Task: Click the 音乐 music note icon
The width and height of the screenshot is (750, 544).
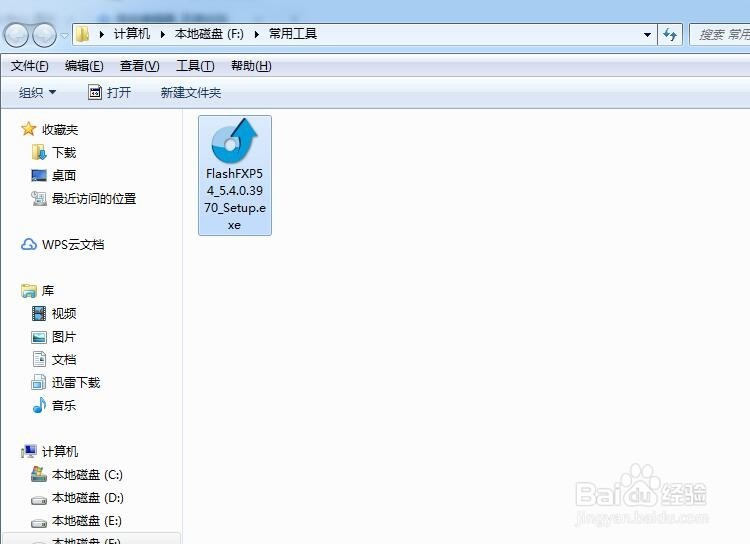Action: pyautogui.click(x=39, y=405)
